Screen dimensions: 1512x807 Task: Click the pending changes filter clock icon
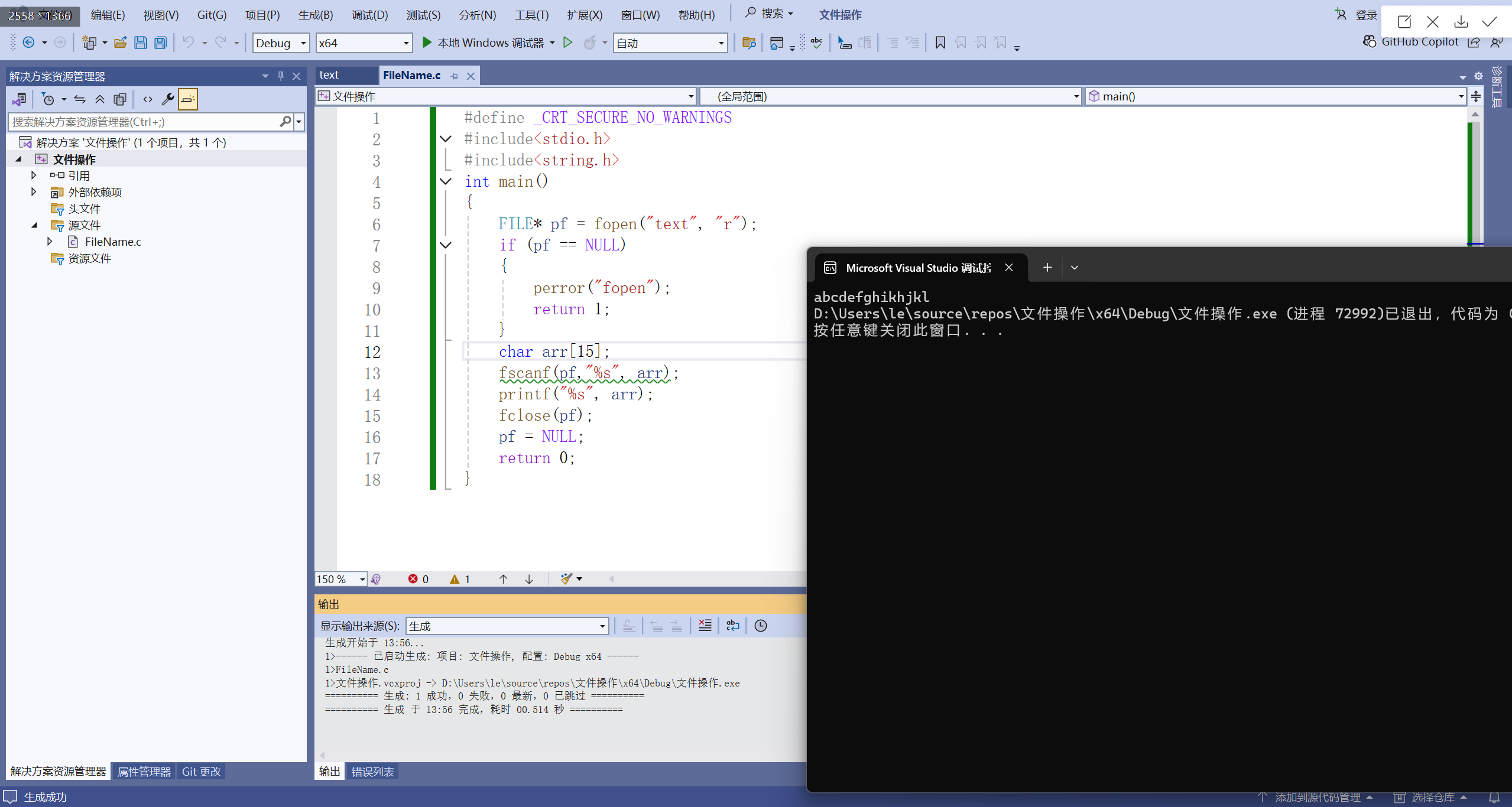(48, 99)
